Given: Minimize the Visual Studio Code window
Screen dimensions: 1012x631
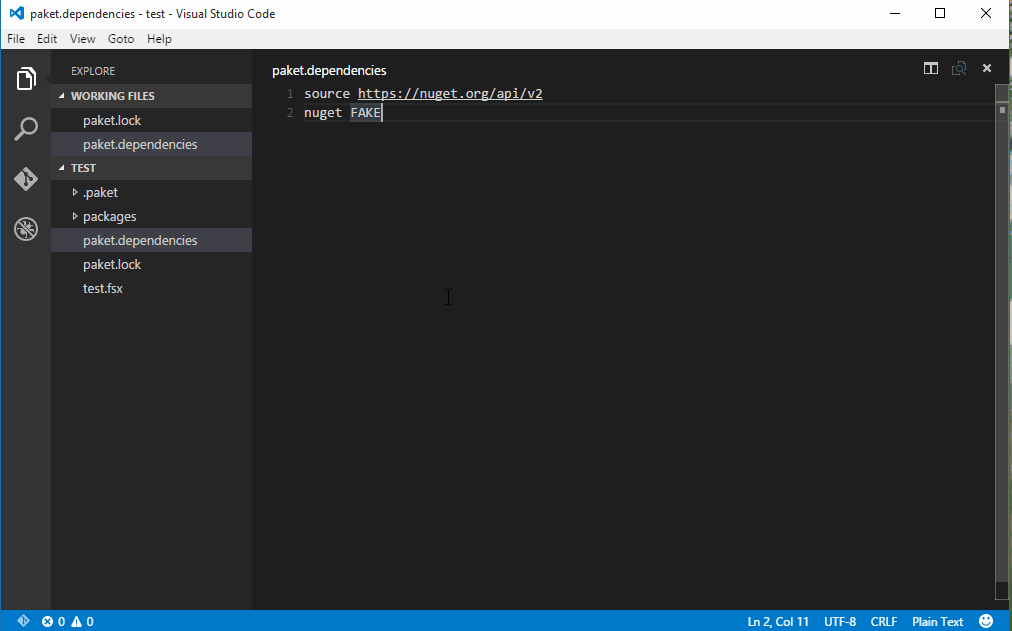Looking at the screenshot, I should 895,14.
